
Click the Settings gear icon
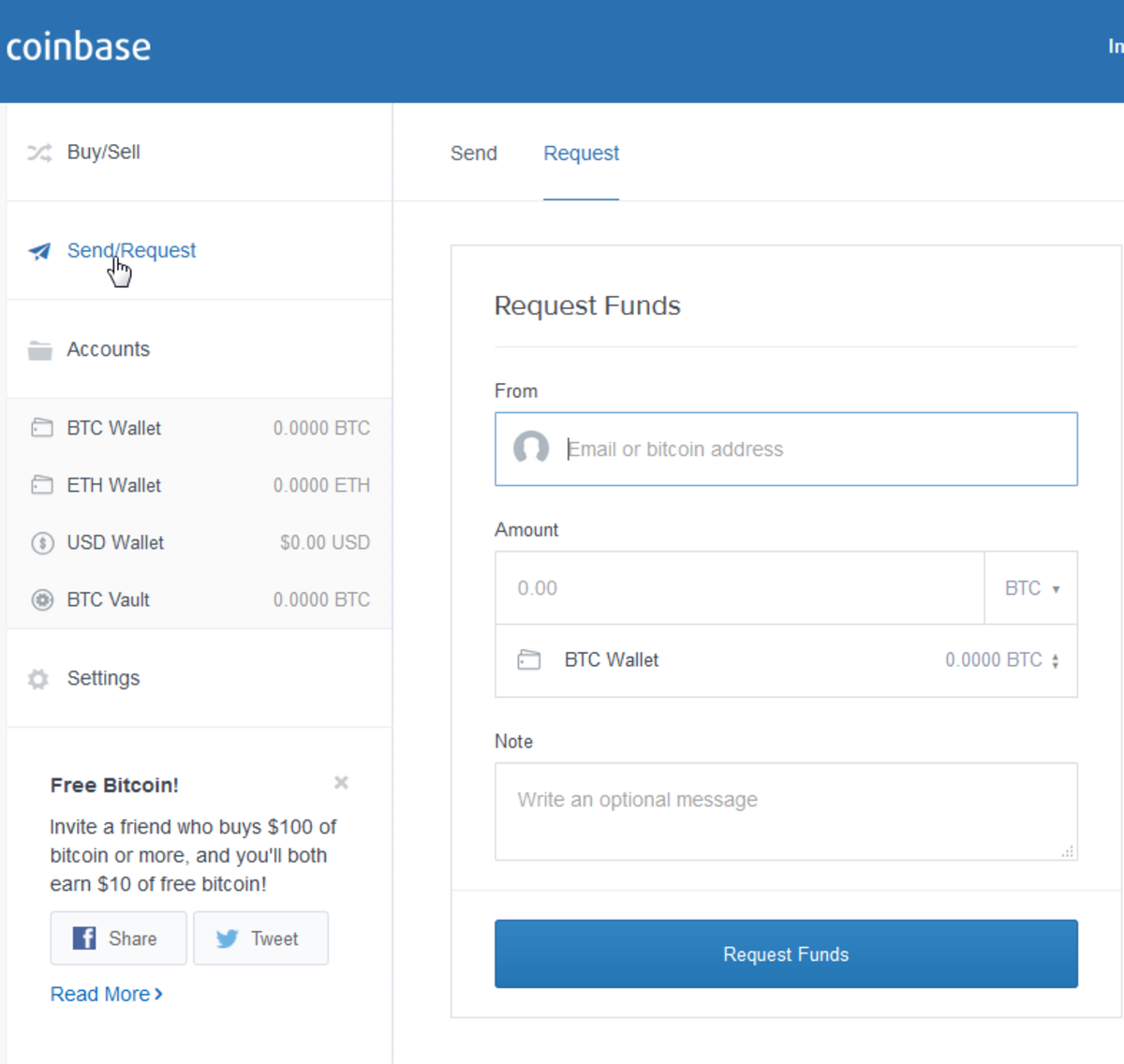[38, 679]
